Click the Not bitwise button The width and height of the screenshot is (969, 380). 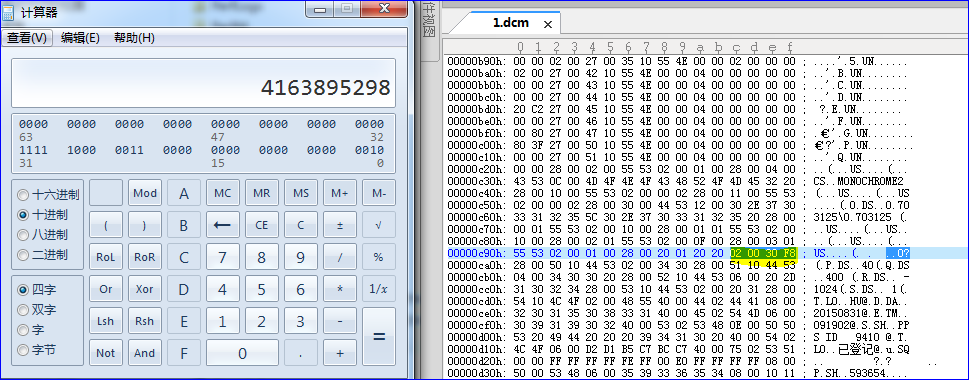106,353
